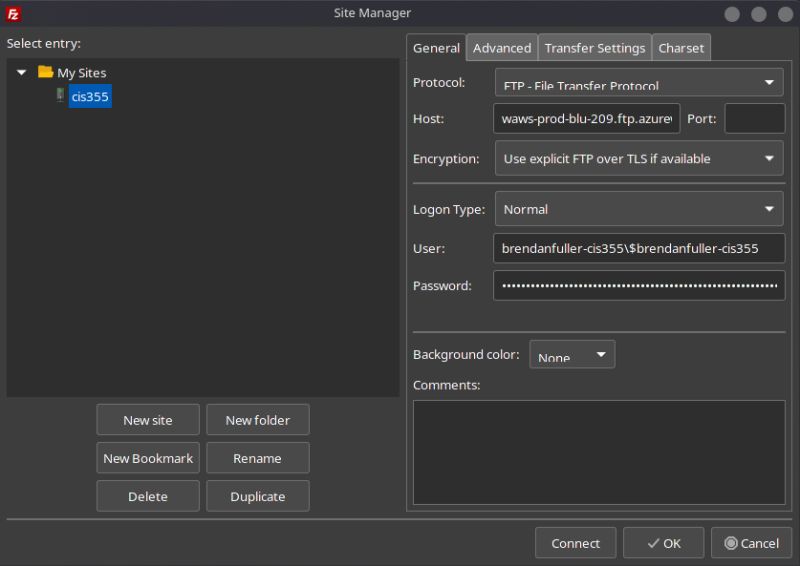800x566 pixels.
Task: Collapse the My Sites tree node
Action: (x=21, y=72)
